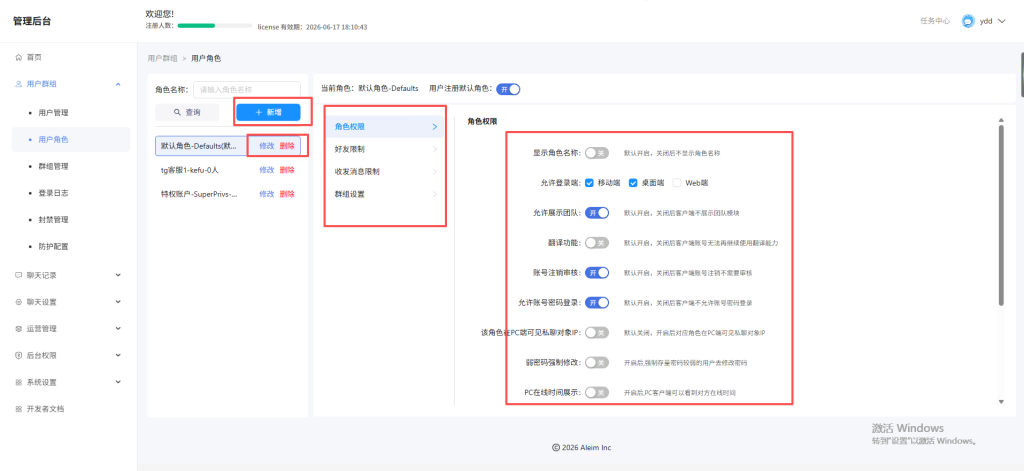Viewport: 1024px width, 471px height.
Task: Click the 角色权限 panel scrollbar
Action: tap(1000, 215)
